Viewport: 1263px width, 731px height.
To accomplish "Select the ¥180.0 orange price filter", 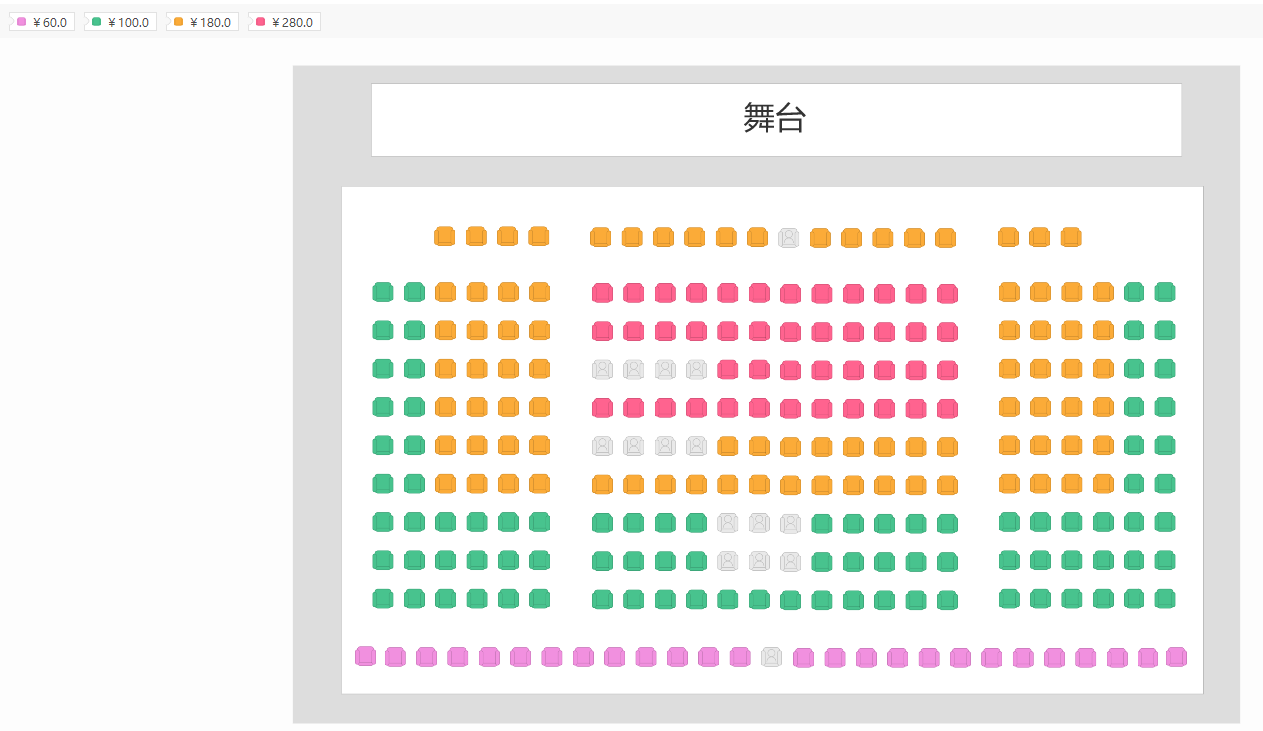I will pos(202,22).
